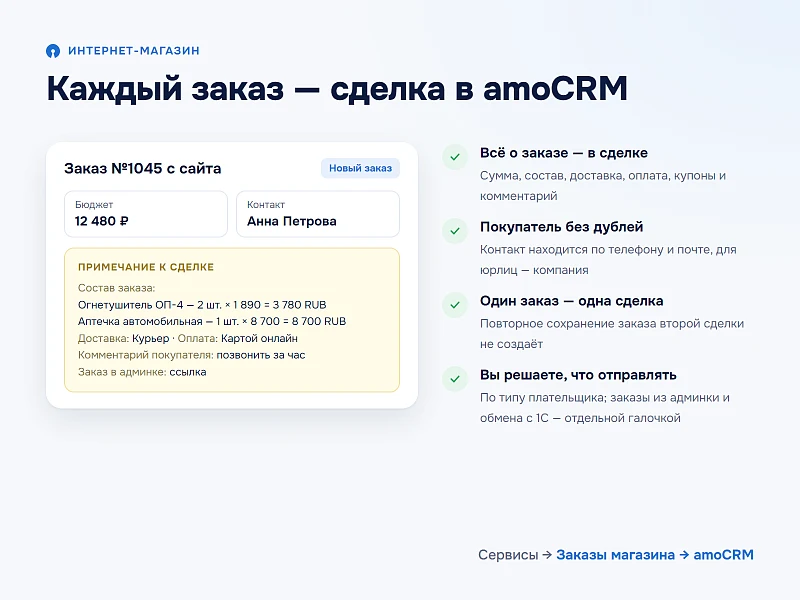This screenshot has height=600, width=800.
Task: Click the checkmark icon by Всё о заказе
Action: (x=455, y=157)
